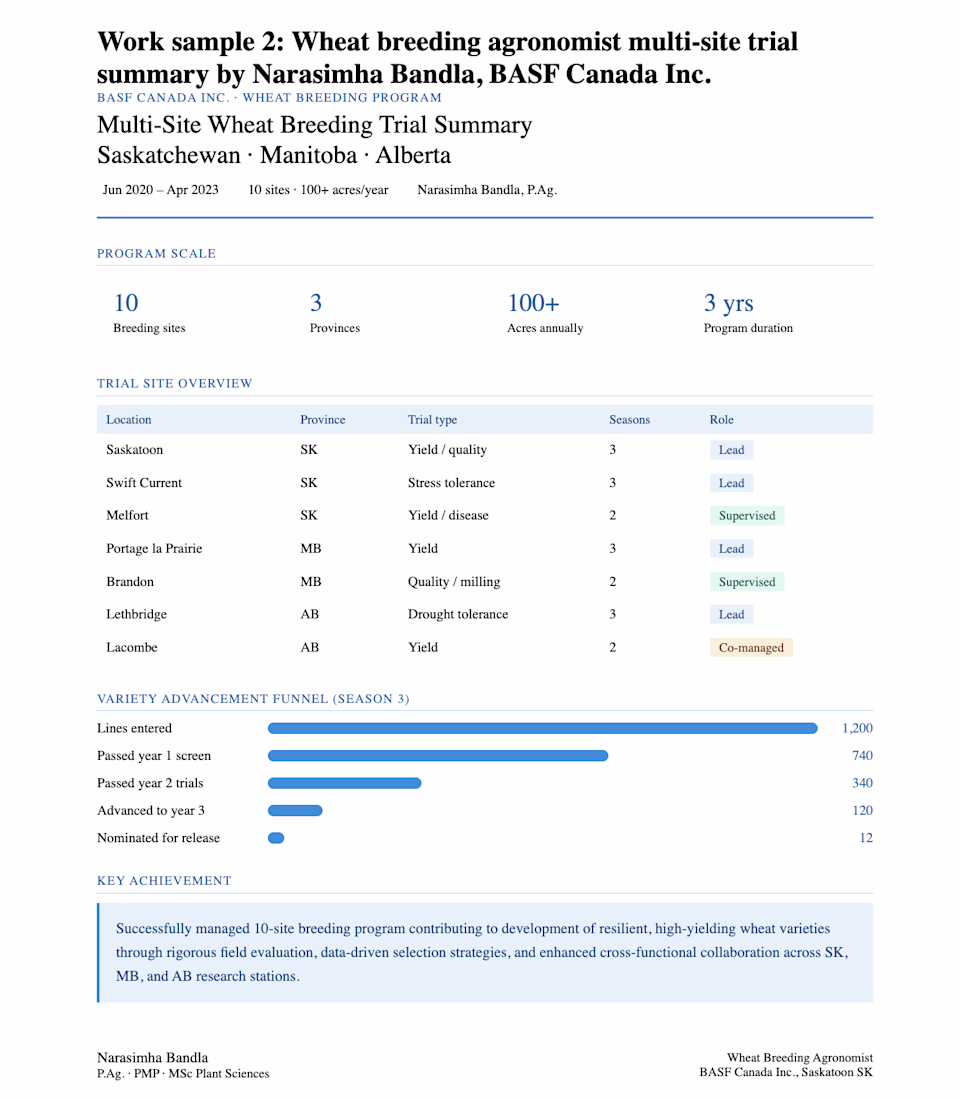The width and height of the screenshot is (960, 1100).
Task: Click the 'Province' column header
Action: (x=323, y=420)
